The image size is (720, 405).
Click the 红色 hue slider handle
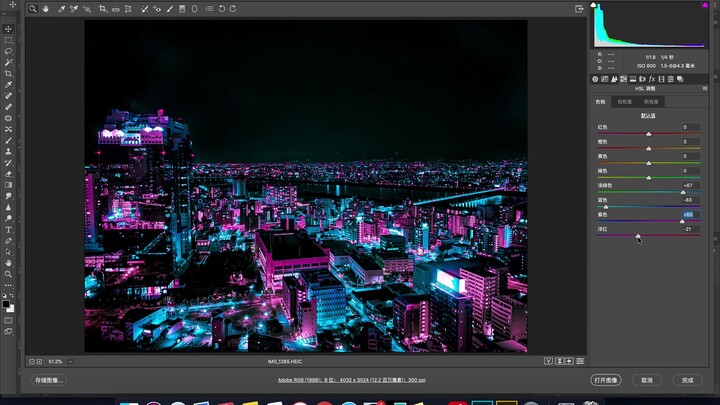(x=649, y=134)
